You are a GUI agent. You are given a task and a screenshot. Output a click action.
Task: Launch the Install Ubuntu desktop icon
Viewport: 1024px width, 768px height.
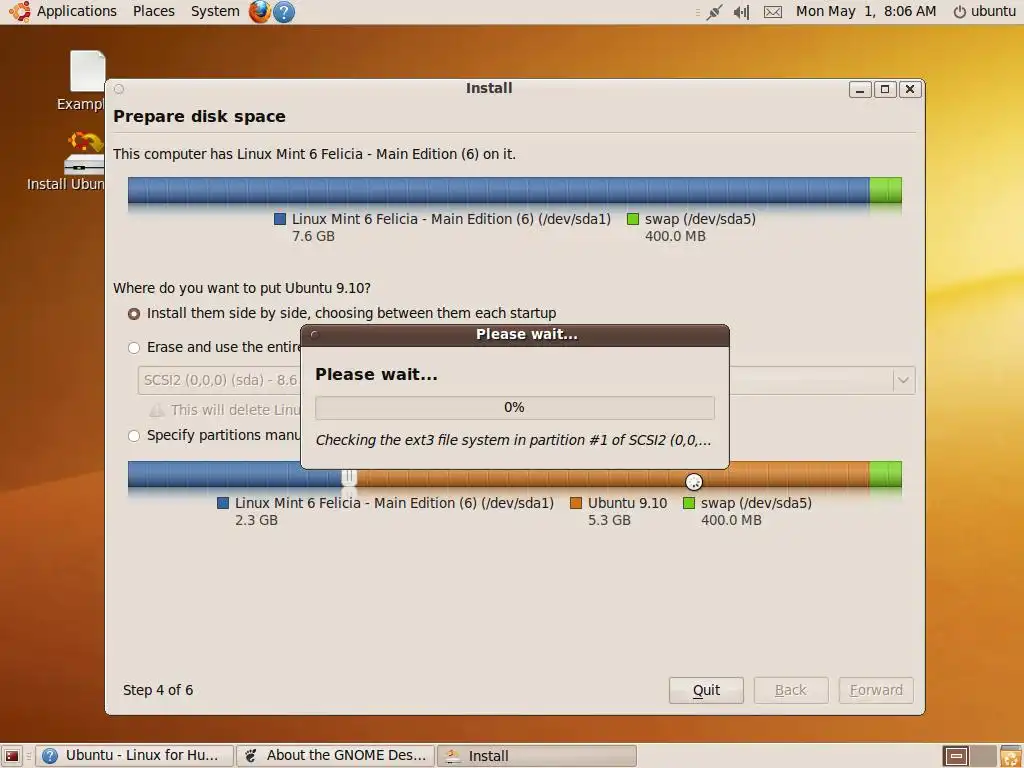[x=84, y=161]
